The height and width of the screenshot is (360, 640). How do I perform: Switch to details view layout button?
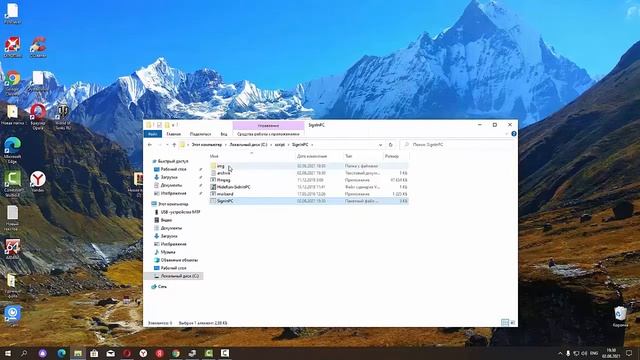click(x=505, y=323)
